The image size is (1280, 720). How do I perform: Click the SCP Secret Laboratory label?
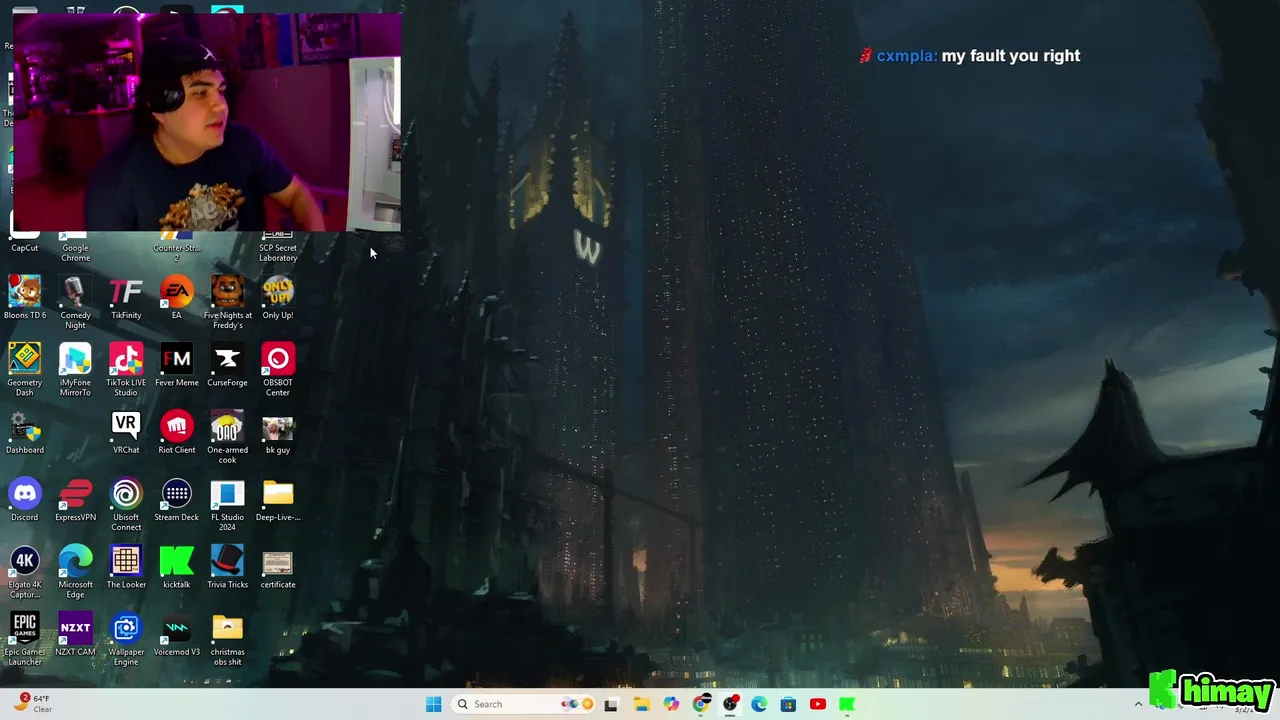tap(278, 253)
